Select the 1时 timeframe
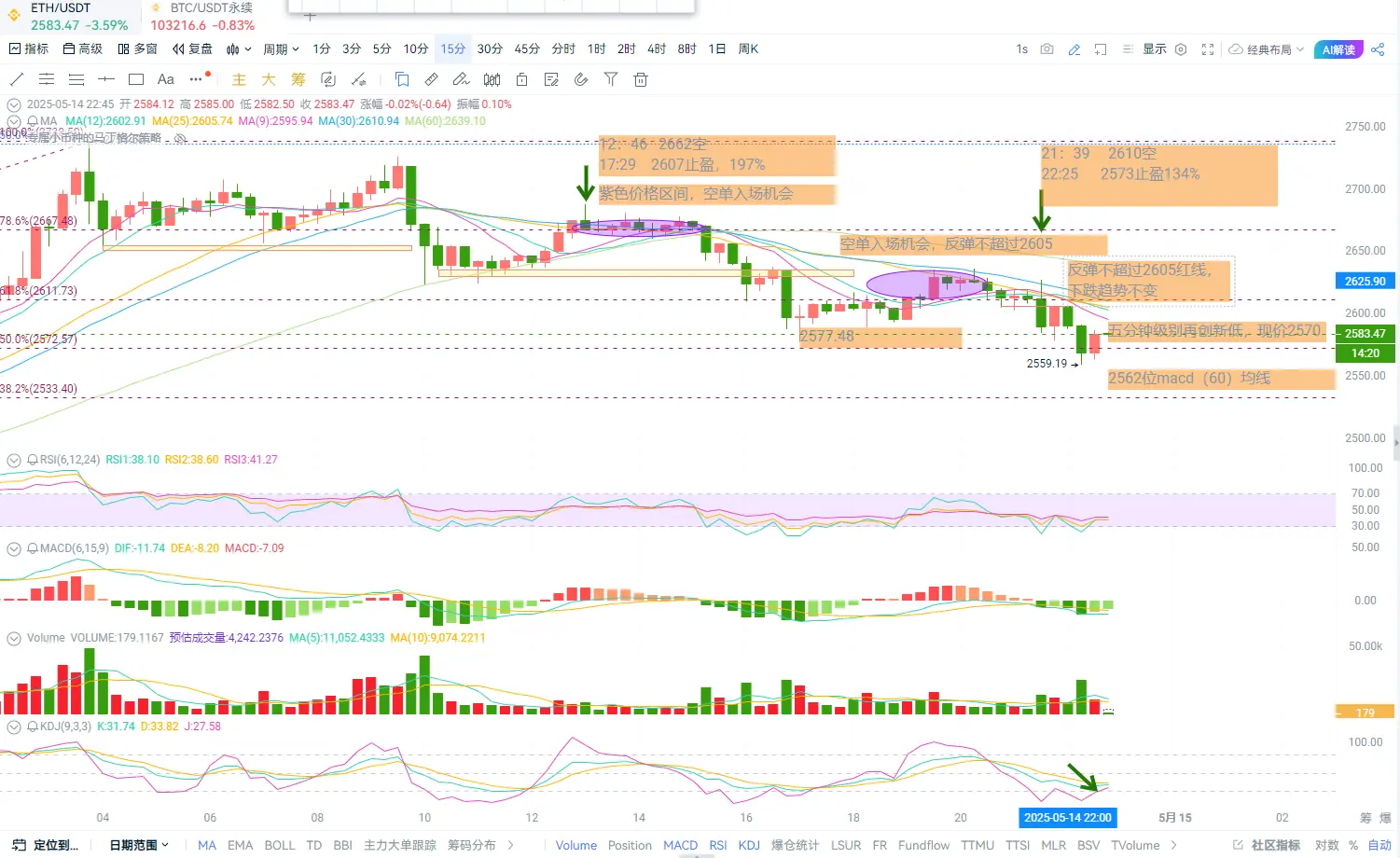This screenshot has width=1400, height=858. point(596,49)
